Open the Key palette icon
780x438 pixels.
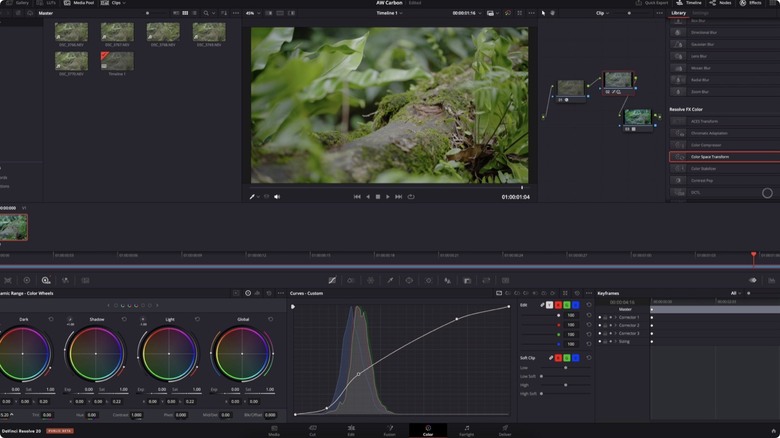tap(467, 280)
